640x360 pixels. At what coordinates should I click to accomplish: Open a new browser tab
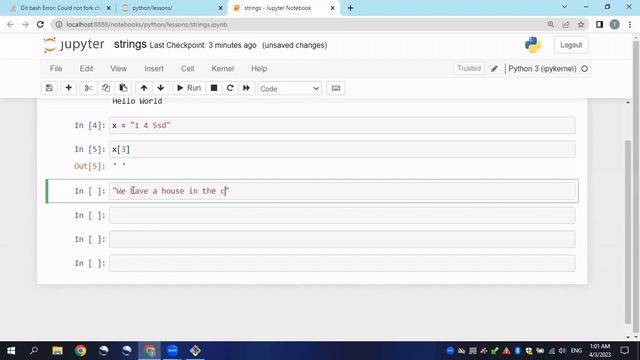click(350, 8)
